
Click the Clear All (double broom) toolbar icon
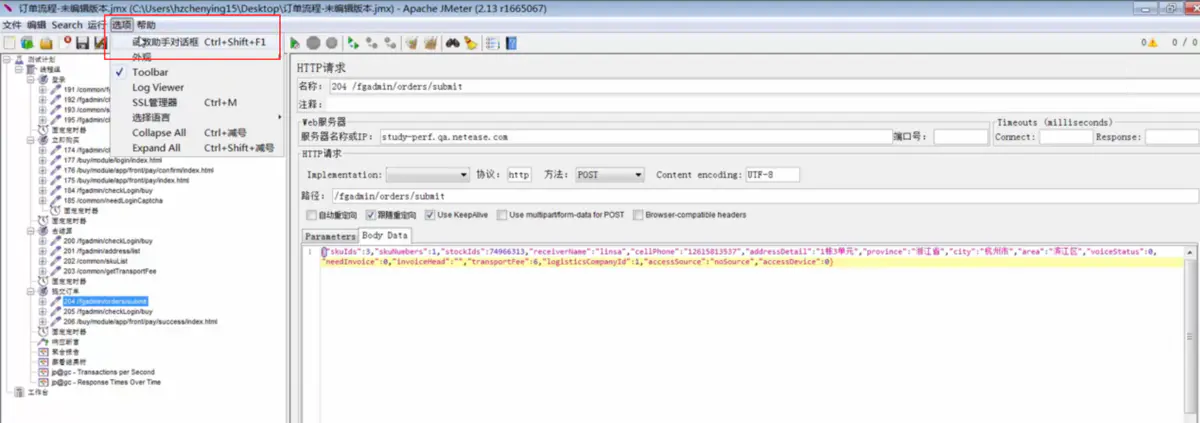430,43
